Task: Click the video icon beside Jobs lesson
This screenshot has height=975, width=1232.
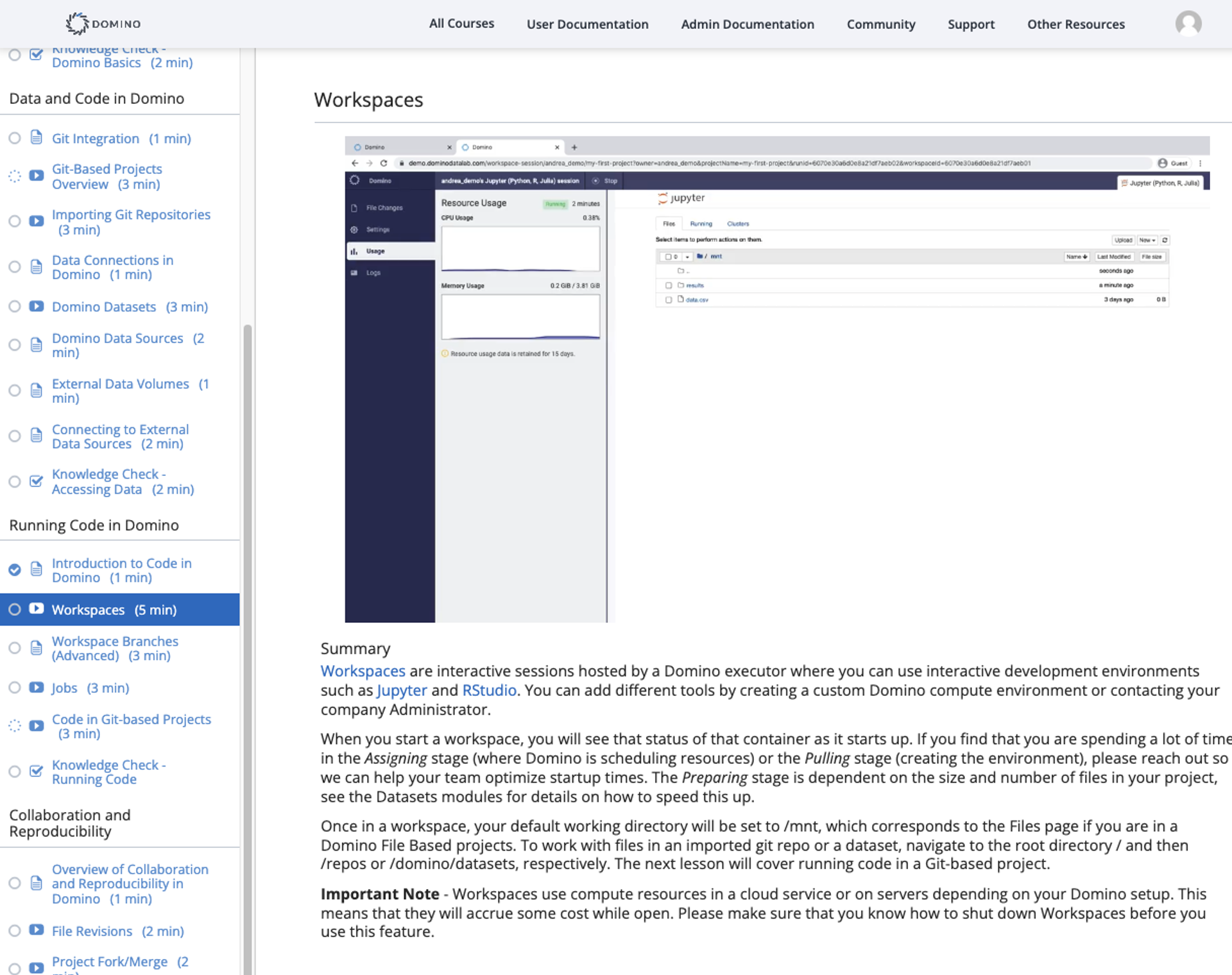Action: click(x=37, y=688)
